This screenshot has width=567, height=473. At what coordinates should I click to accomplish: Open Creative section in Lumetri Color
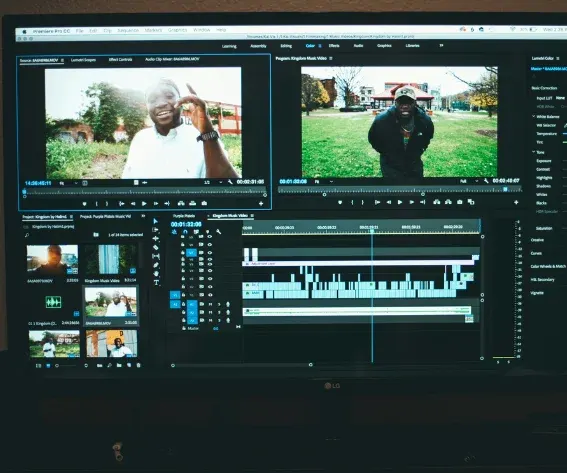[x=537, y=240]
